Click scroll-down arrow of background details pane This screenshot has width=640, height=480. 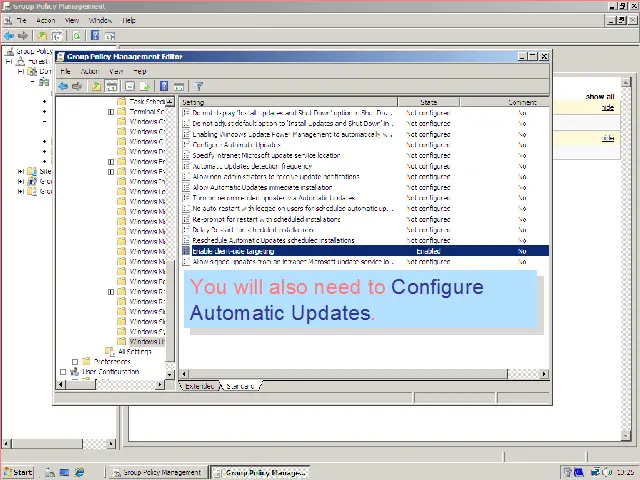[x=626, y=436]
